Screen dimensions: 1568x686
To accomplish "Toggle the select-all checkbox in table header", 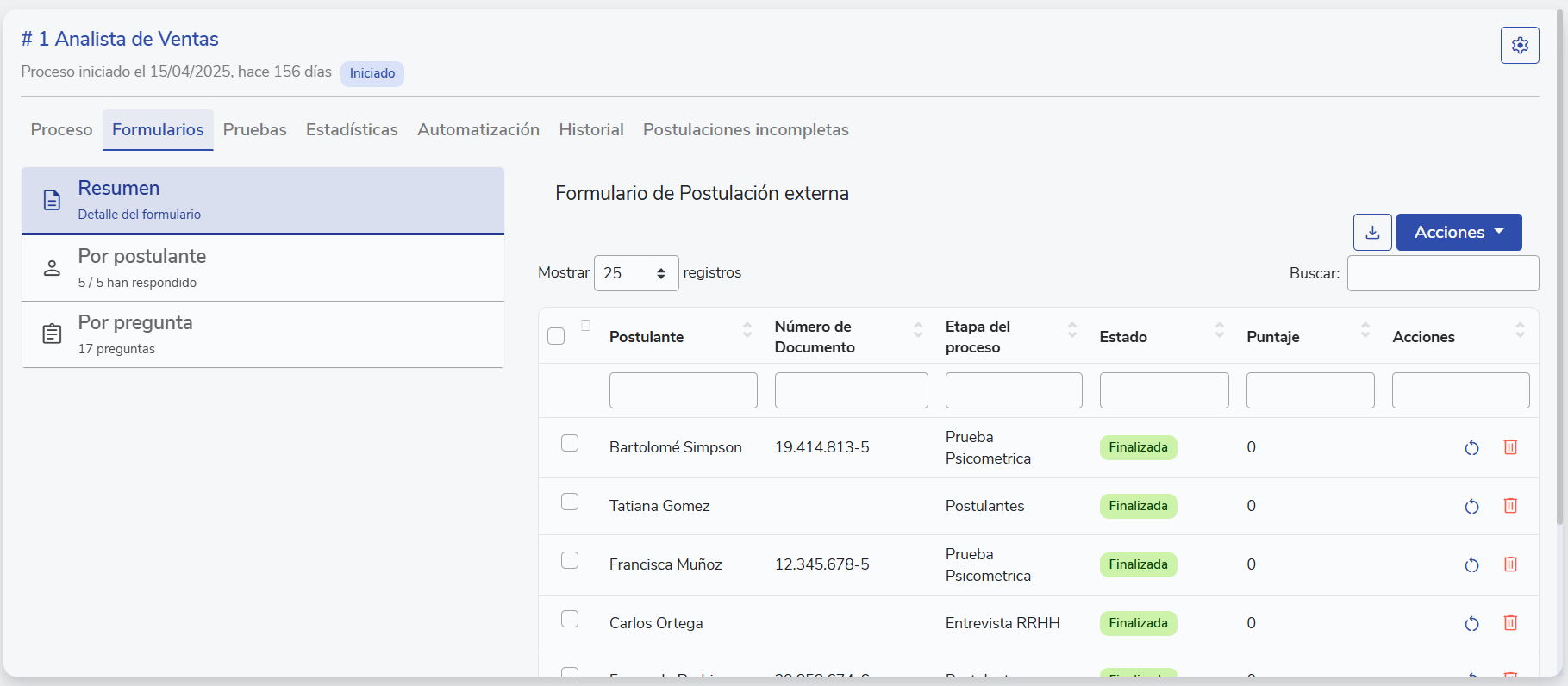I will point(556,336).
